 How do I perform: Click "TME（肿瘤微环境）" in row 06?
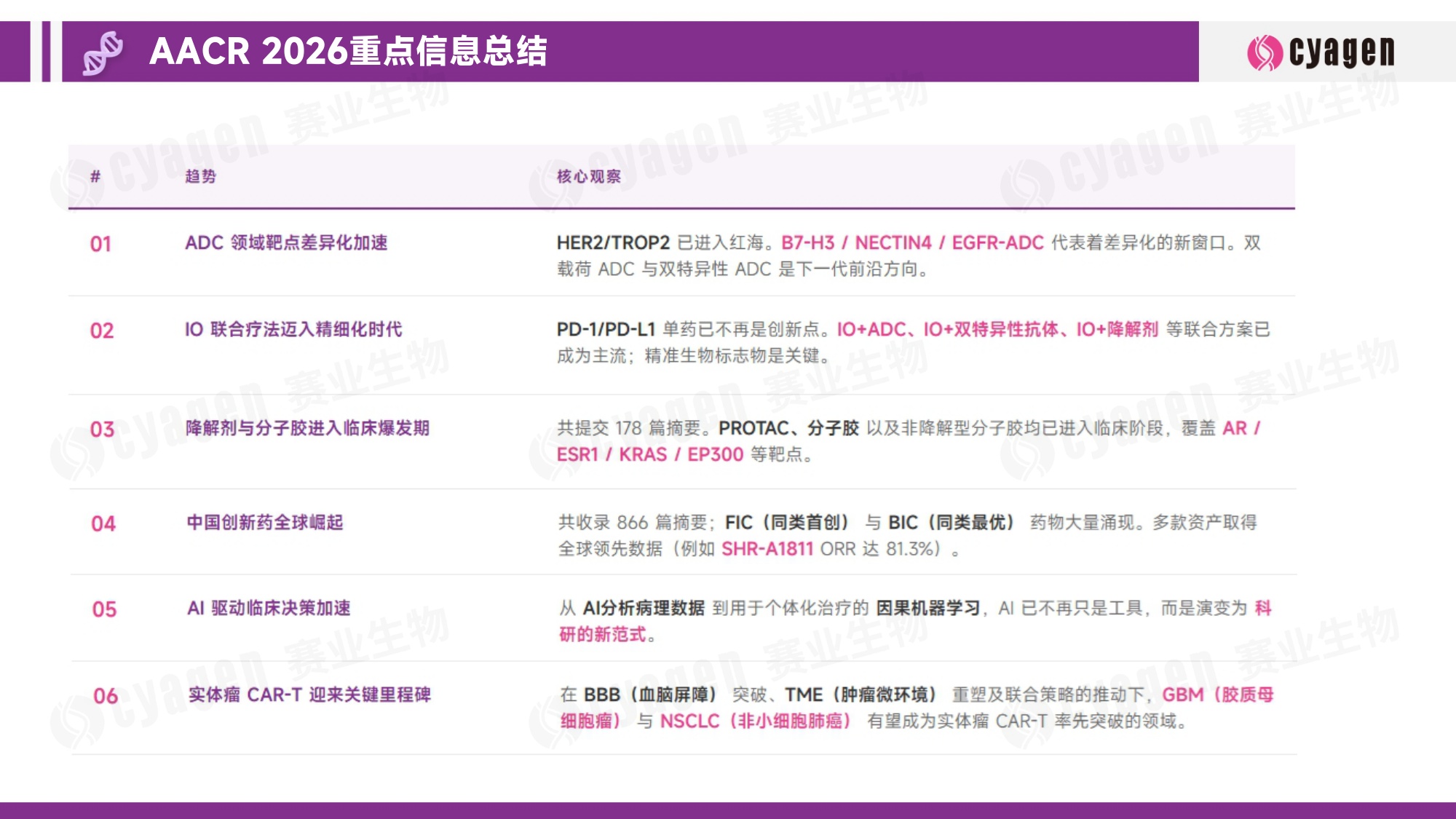pyautogui.click(x=862, y=695)
